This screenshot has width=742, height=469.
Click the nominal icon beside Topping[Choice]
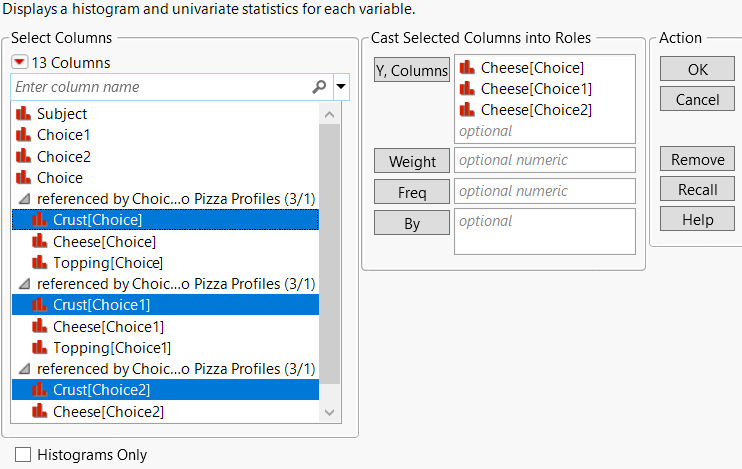pyautogui.click(x=40, y=263)
